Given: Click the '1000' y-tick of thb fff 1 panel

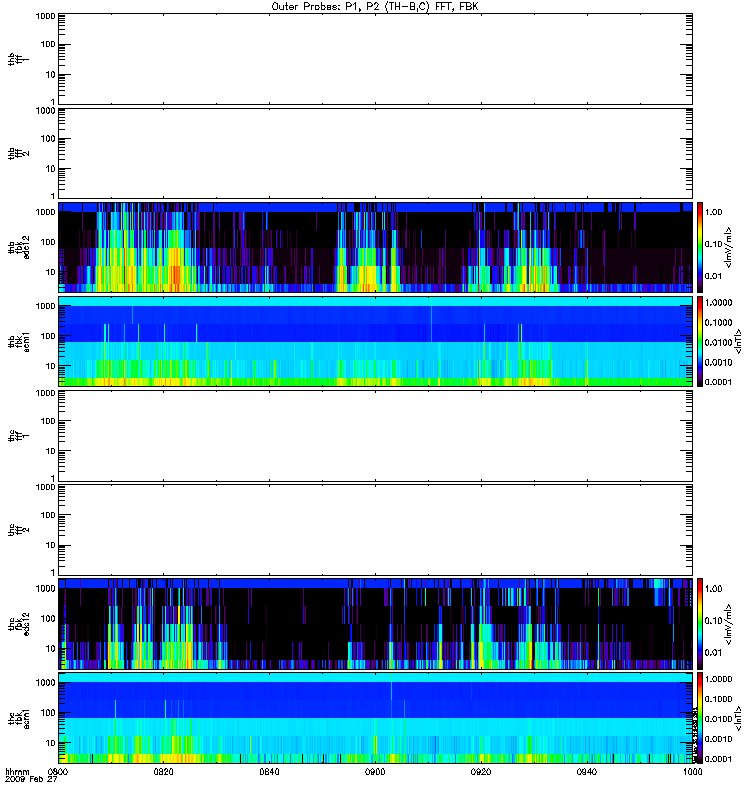Looking at the screenshot, I should (x=45, y=16).
